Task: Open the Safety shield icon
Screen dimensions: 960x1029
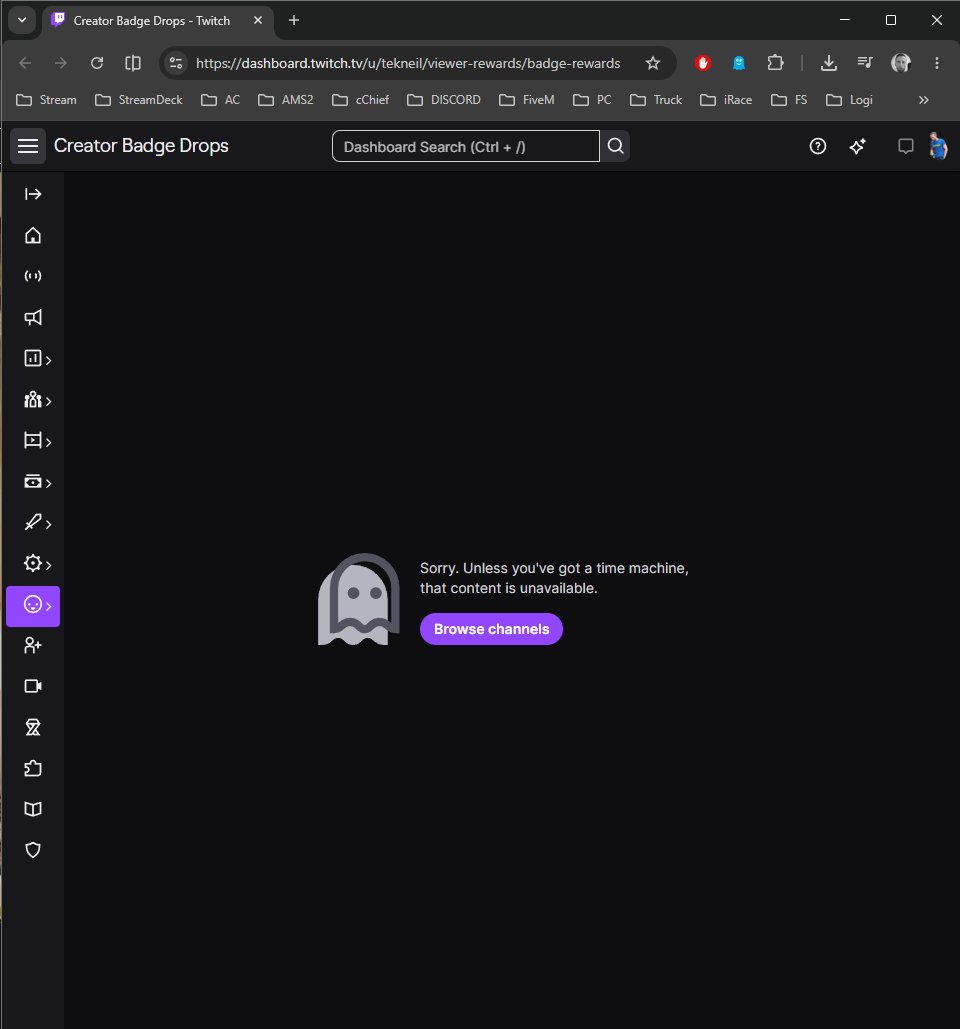Action: [x=33, y=850]
